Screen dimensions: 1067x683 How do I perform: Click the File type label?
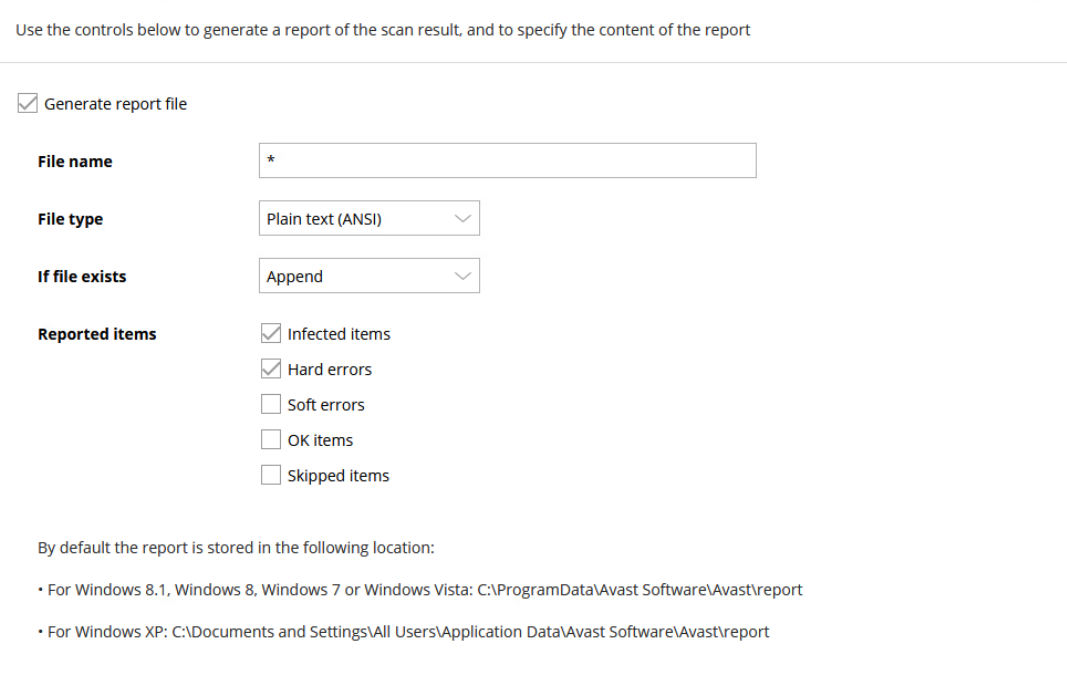pyautogui.click(x=69, y=218)
